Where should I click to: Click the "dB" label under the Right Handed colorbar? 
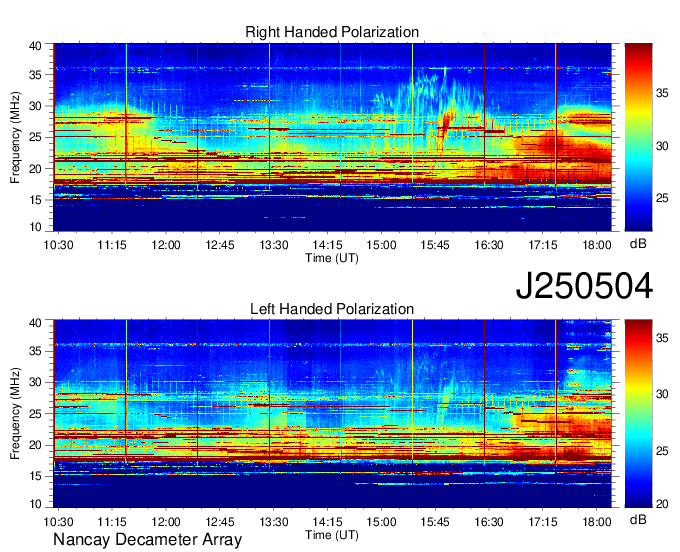click(638, 244)
